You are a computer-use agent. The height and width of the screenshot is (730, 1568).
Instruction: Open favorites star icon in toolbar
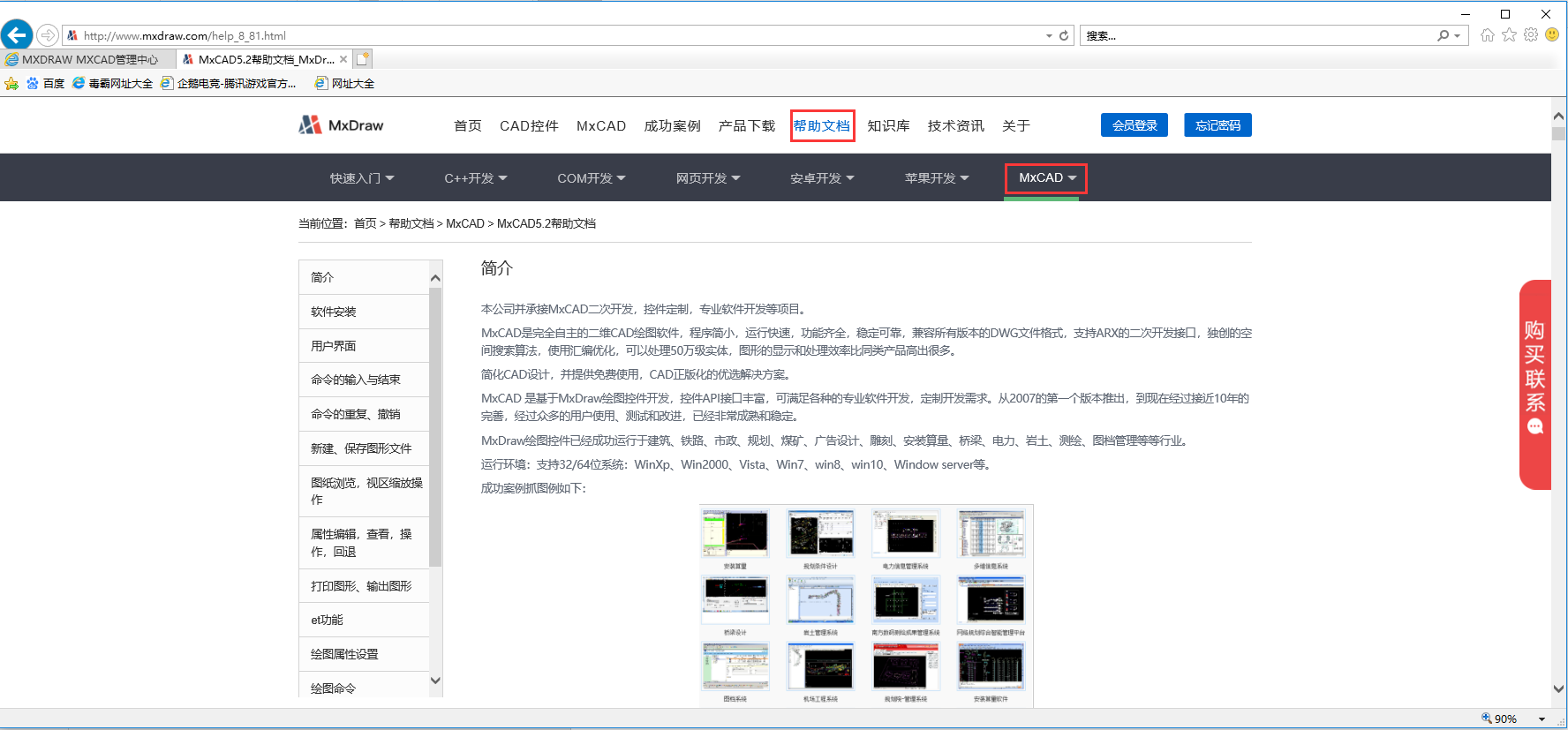(x=1509, y=35)
